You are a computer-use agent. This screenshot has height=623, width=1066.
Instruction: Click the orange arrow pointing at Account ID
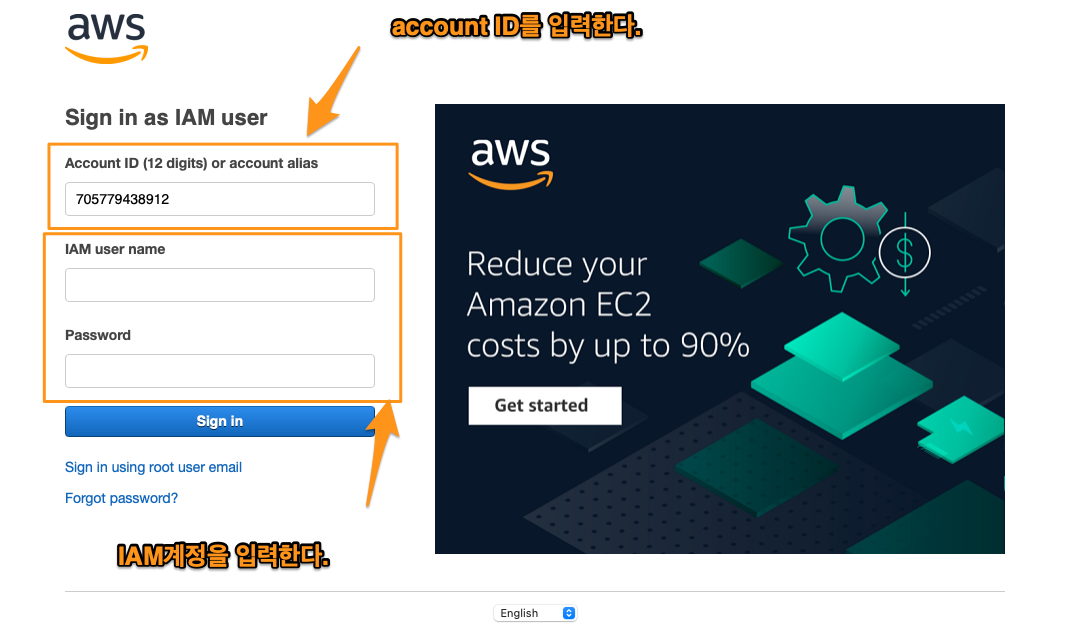[332, 92]
